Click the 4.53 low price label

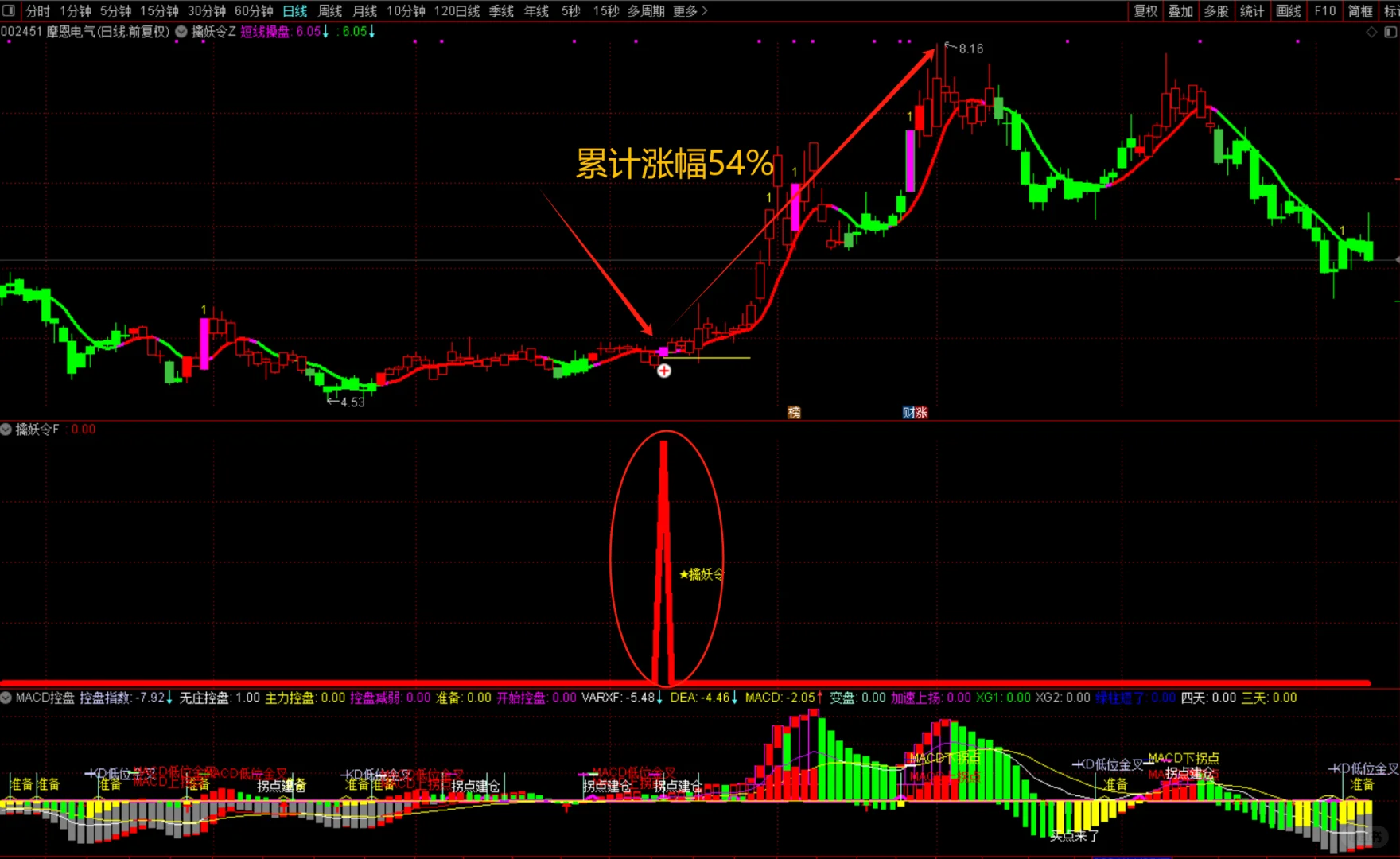click(x=352, y=402)
